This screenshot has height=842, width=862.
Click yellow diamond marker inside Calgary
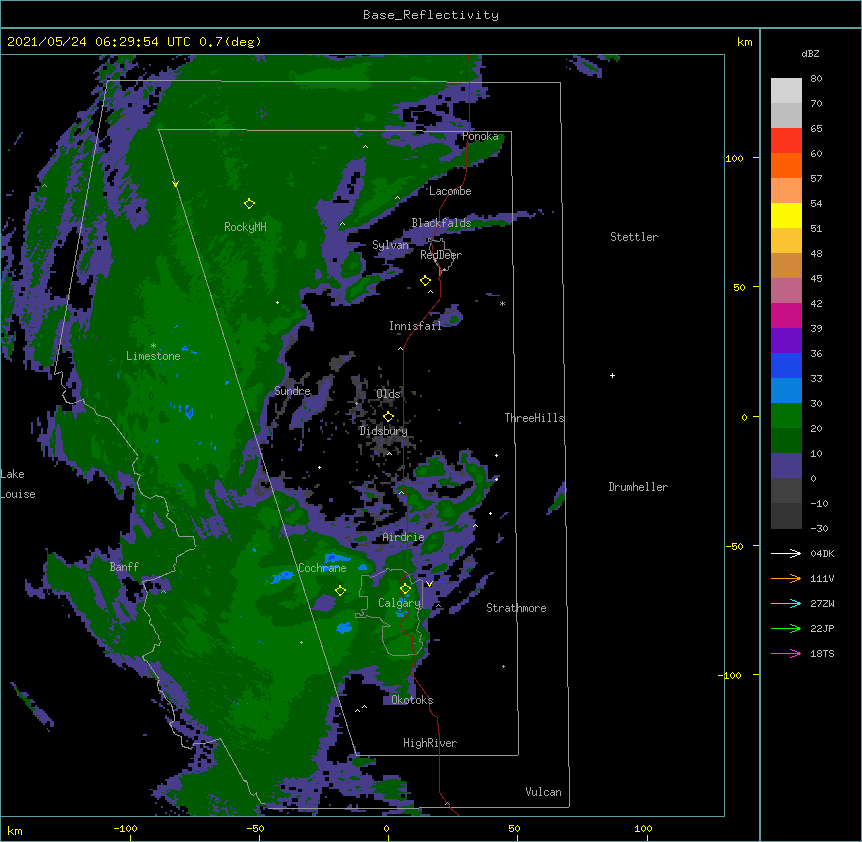point(405,589)
